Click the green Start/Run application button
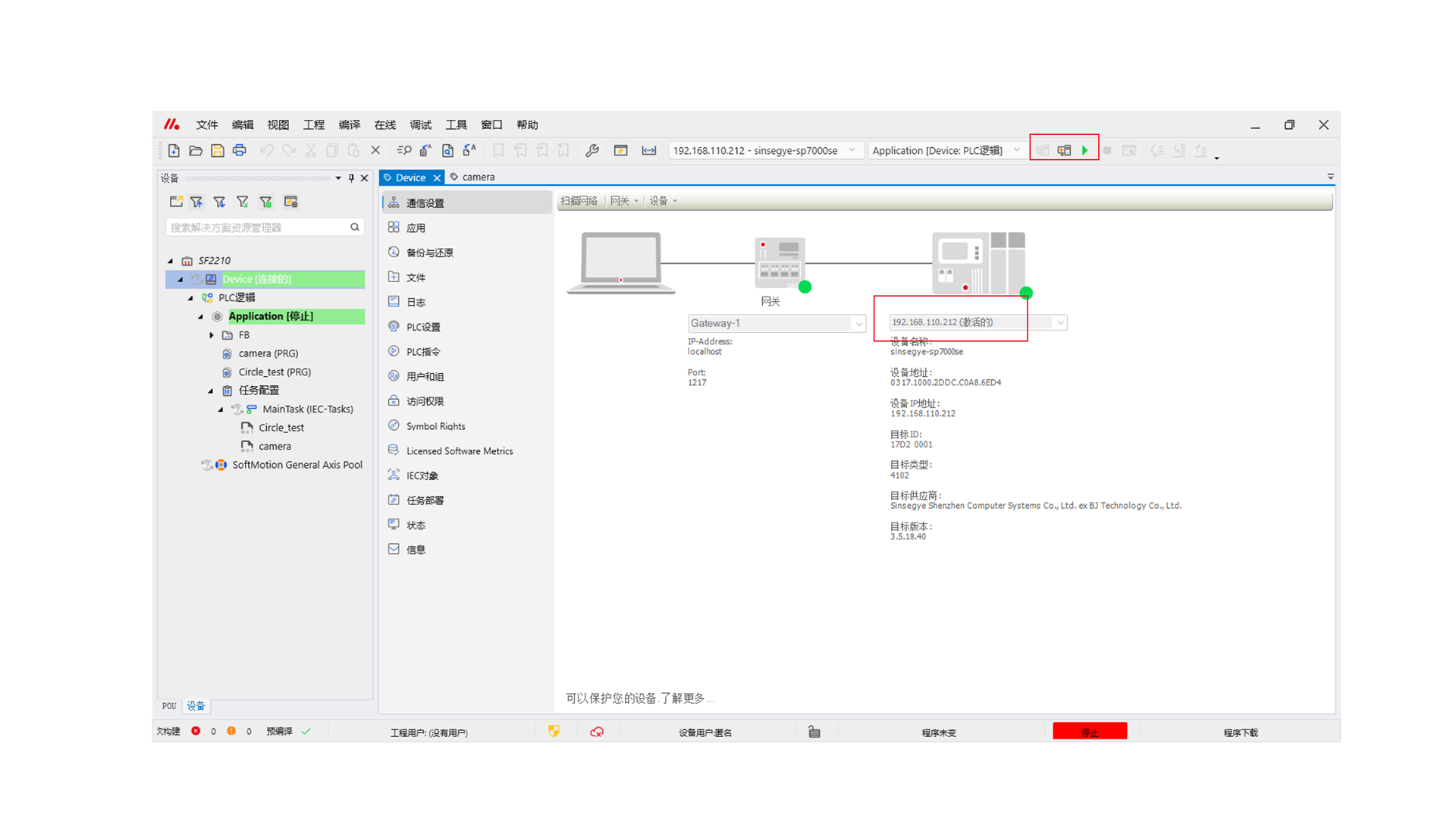The height and width of the screenshot is (819, 1456). 1085,150
